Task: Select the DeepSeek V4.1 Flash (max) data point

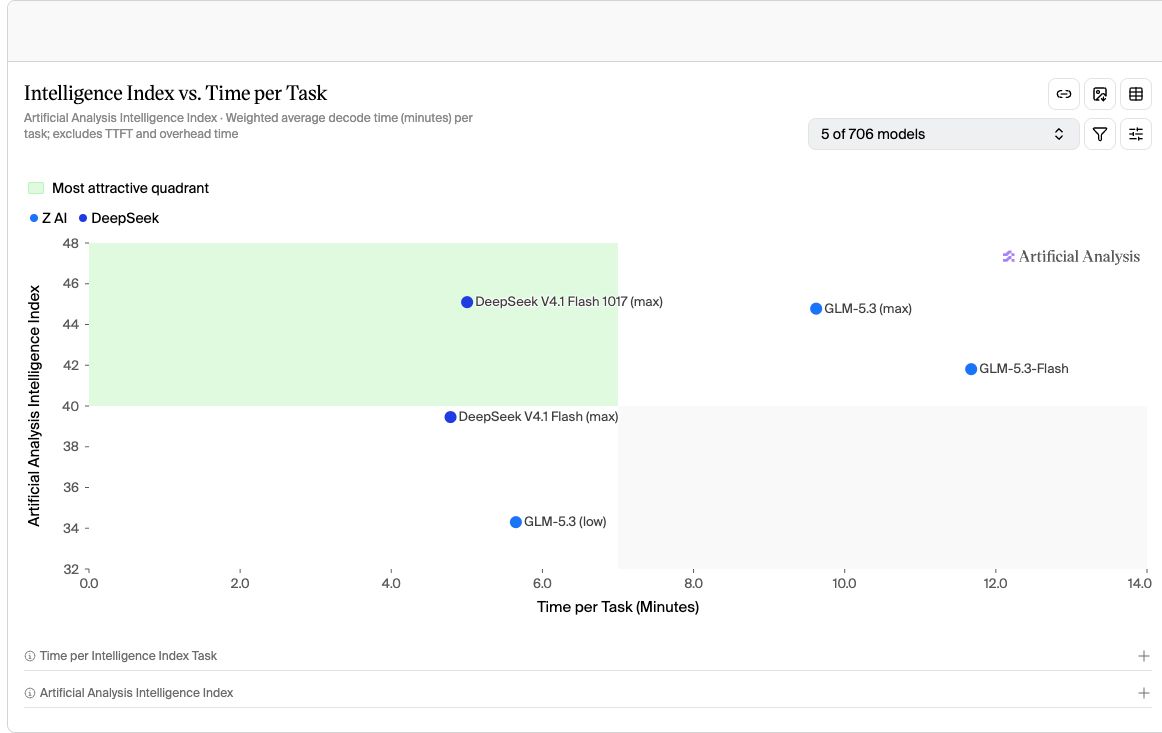Action: [450, 417]
